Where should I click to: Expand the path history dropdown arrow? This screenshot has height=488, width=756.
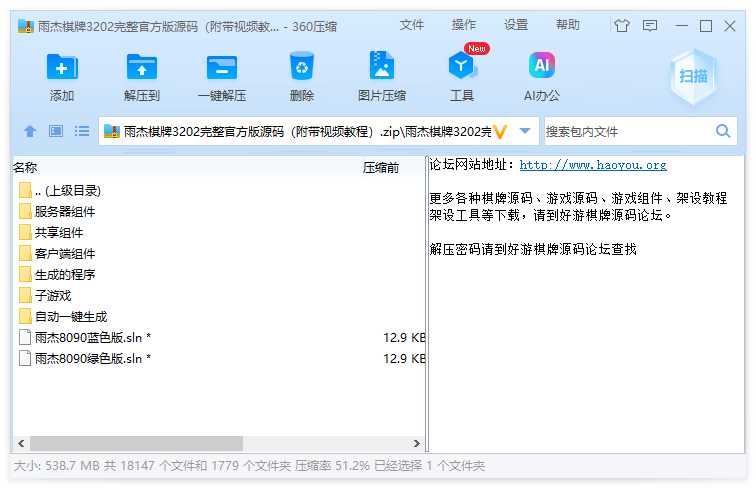coord(525,131)
